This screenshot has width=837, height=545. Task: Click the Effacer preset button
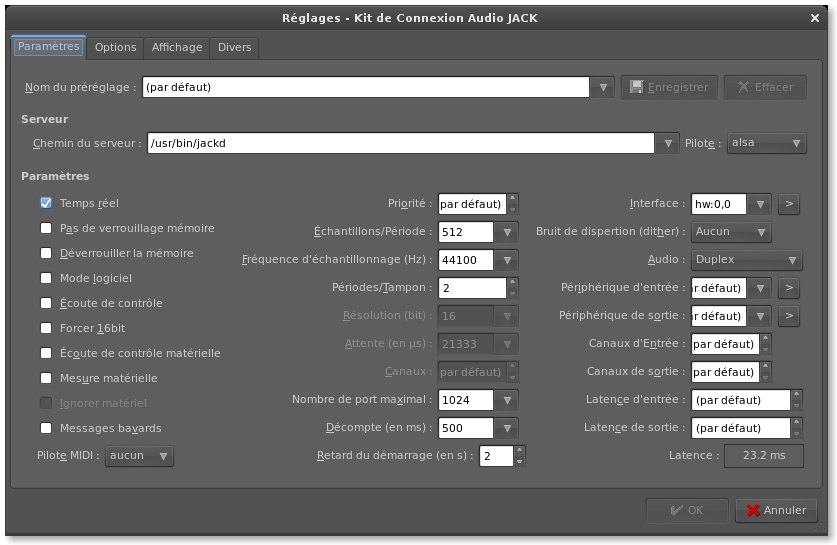click(765, 87)
